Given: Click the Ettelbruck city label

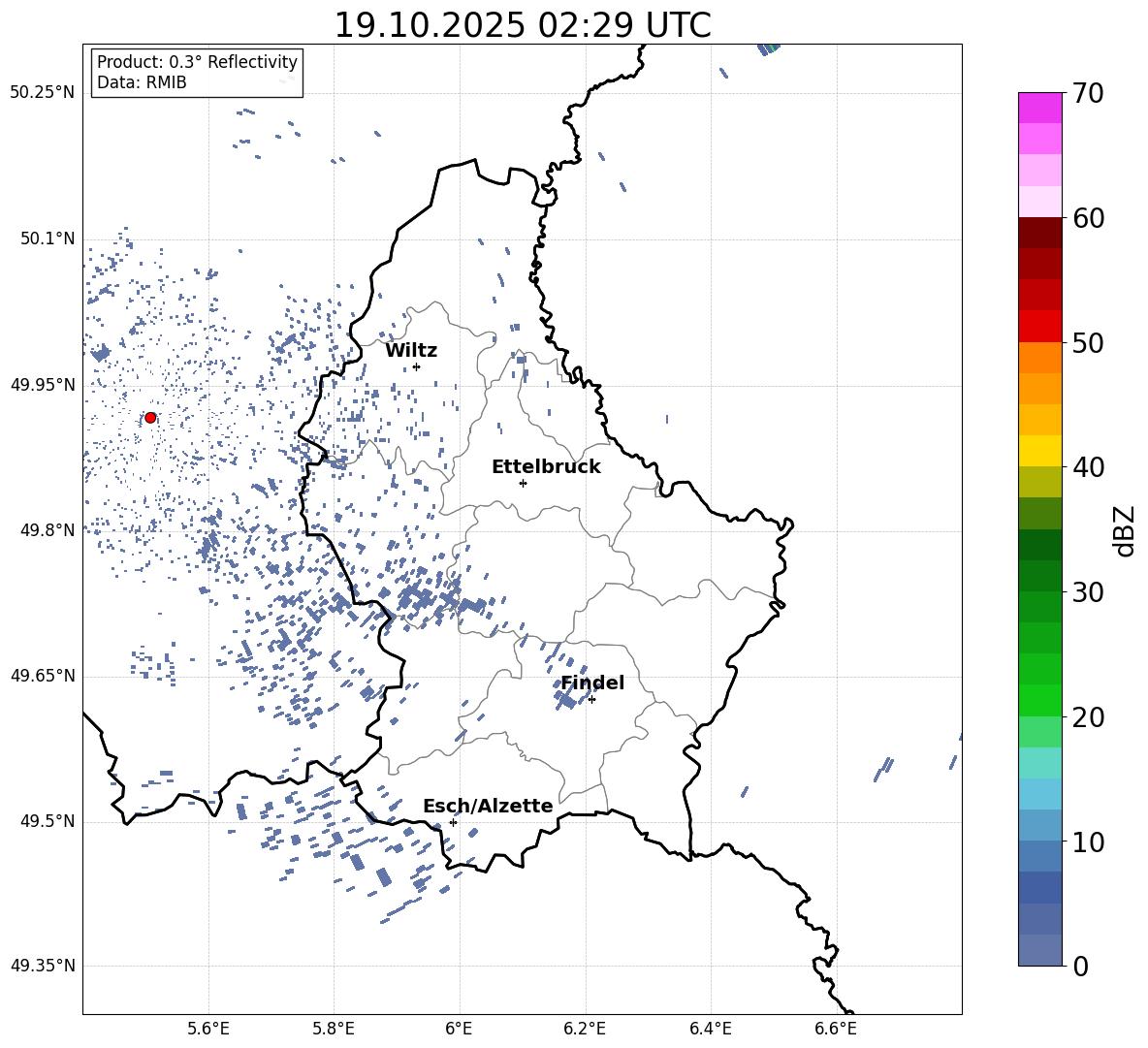Looking at the screenshot, I should tap(546, 466).
